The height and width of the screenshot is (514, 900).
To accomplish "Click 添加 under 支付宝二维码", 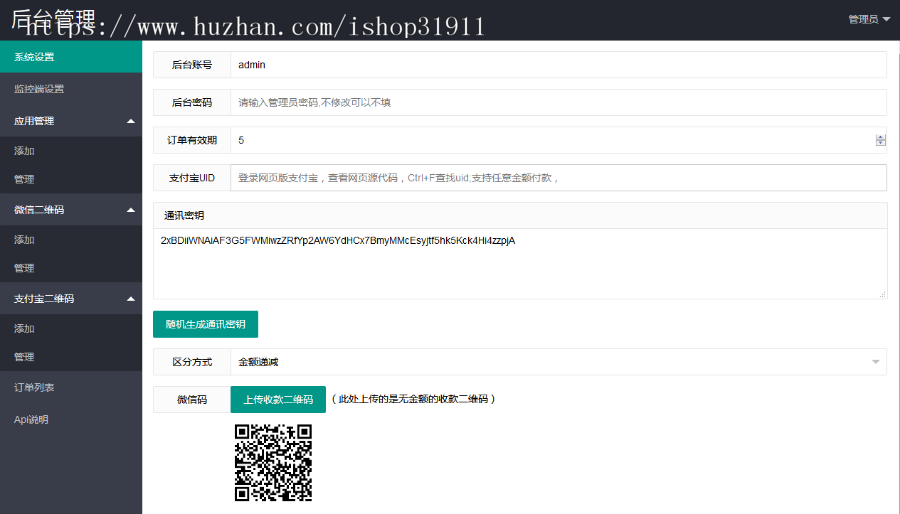I will 71,329.
